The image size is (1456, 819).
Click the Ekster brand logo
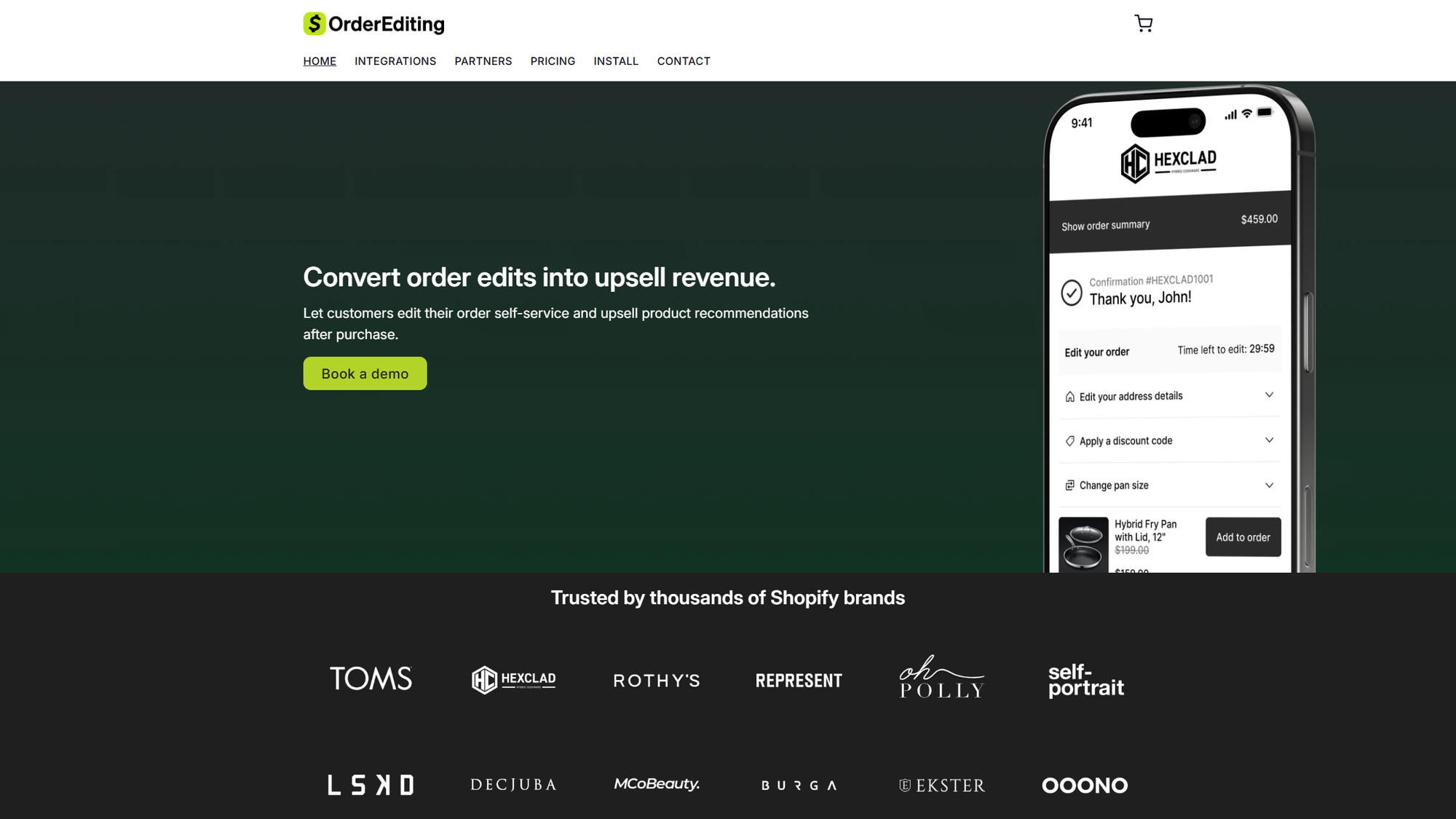pos(941,785)
